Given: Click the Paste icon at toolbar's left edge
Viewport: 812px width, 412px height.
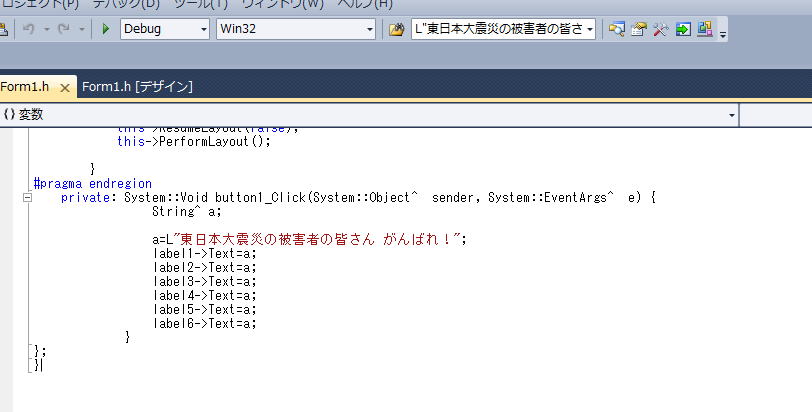Looking at the screenshot, I should click(x=3, y=29).
